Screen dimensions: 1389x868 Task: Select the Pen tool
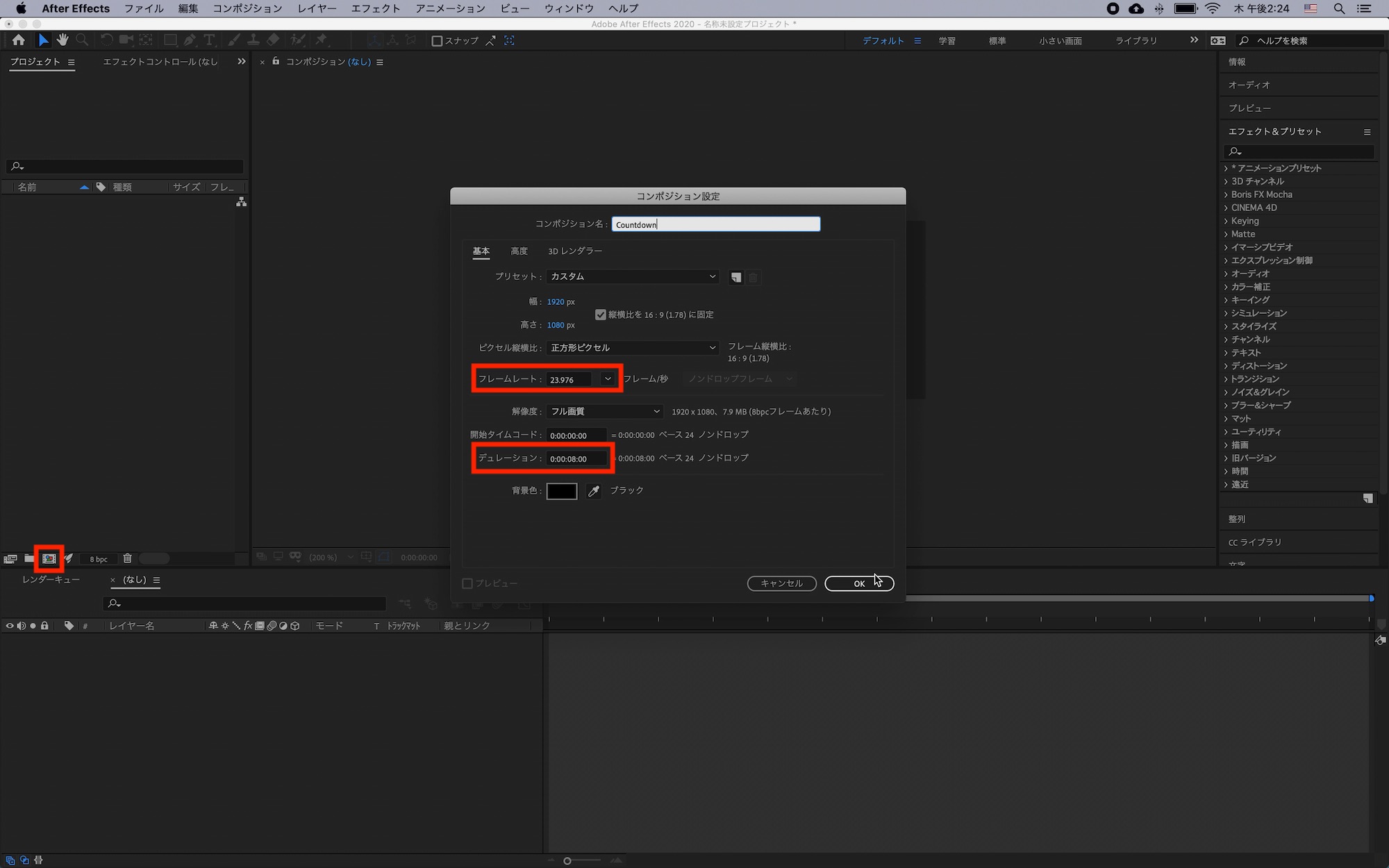(x=190, y=40)
